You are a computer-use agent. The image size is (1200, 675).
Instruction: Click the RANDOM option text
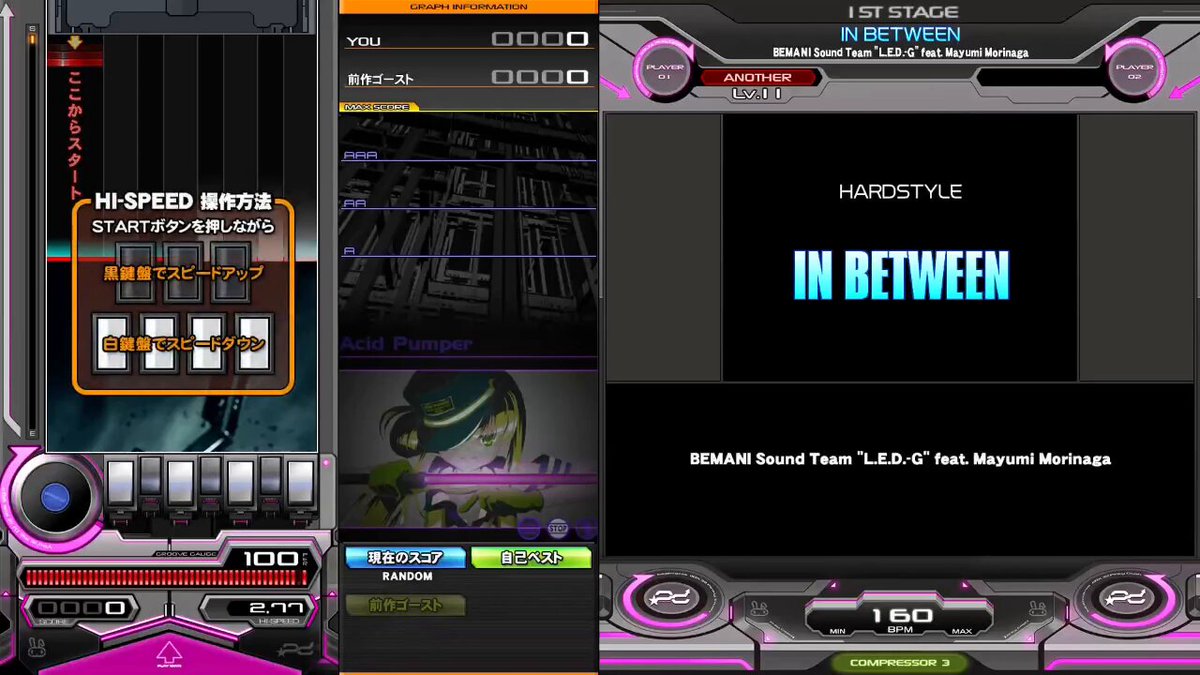tap(407, 577)
